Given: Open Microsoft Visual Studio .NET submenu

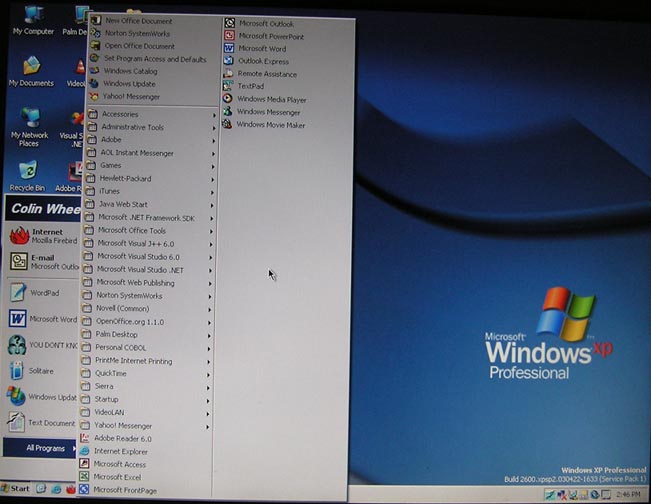Looking at the screenshot, I should click(x=147, y=269).
